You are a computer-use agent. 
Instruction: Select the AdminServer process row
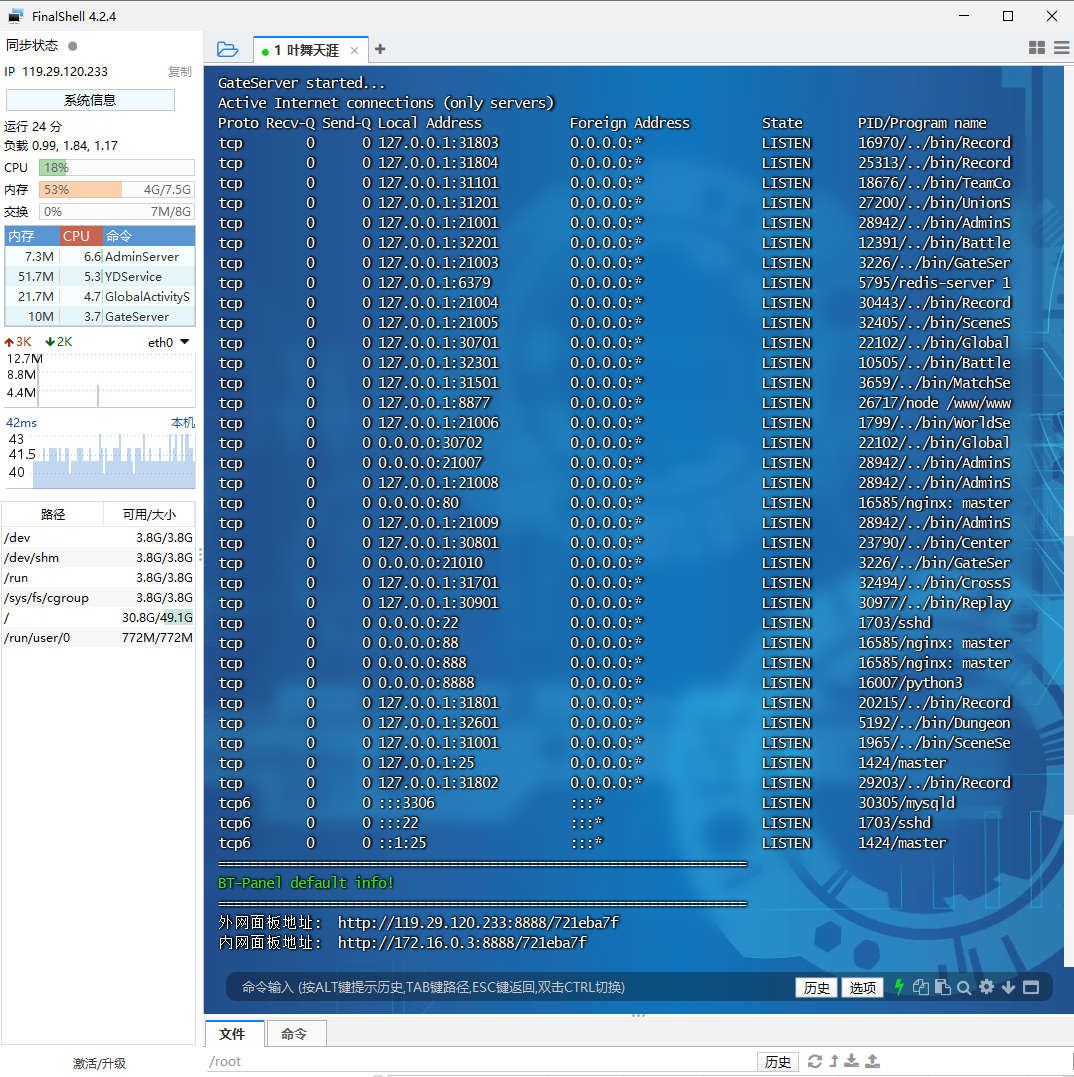[100, 256]
